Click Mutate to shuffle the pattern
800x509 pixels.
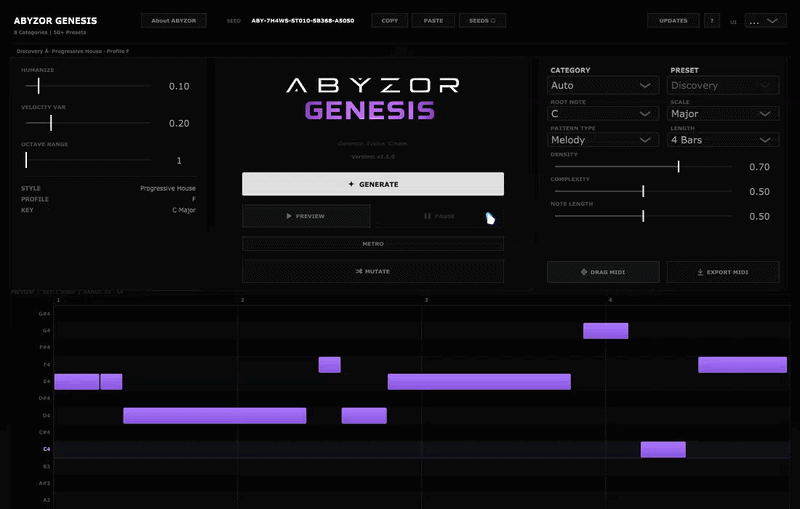[x=373, y=271]
